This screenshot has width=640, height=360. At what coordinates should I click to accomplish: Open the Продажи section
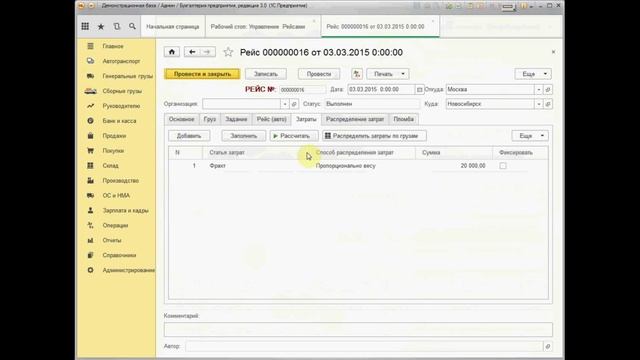114,136
